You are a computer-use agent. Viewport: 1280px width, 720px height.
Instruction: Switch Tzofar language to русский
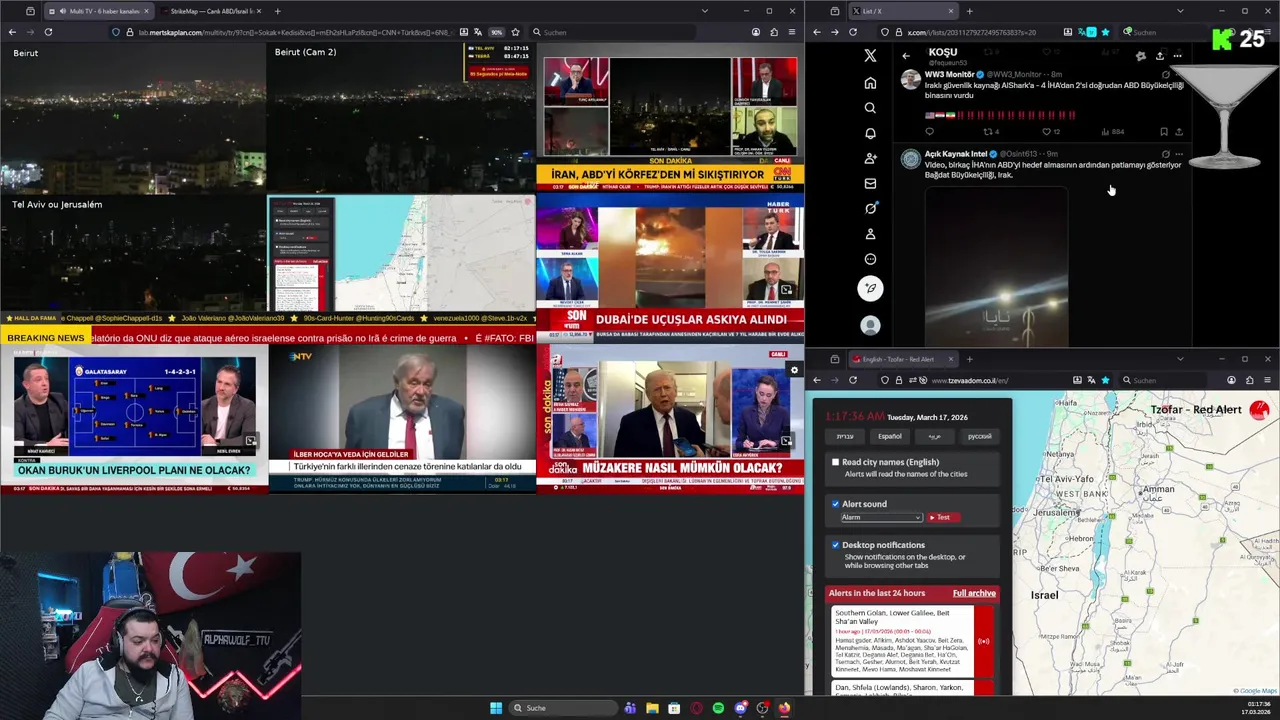tap(980, 436)
